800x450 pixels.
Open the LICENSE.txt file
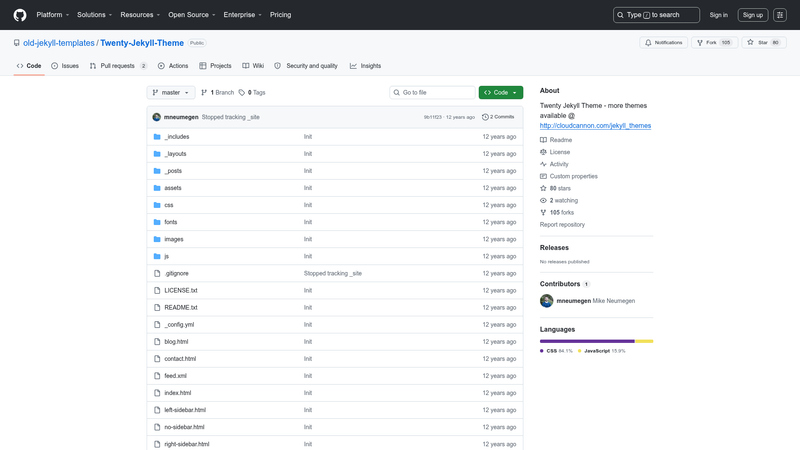[181, 290]
